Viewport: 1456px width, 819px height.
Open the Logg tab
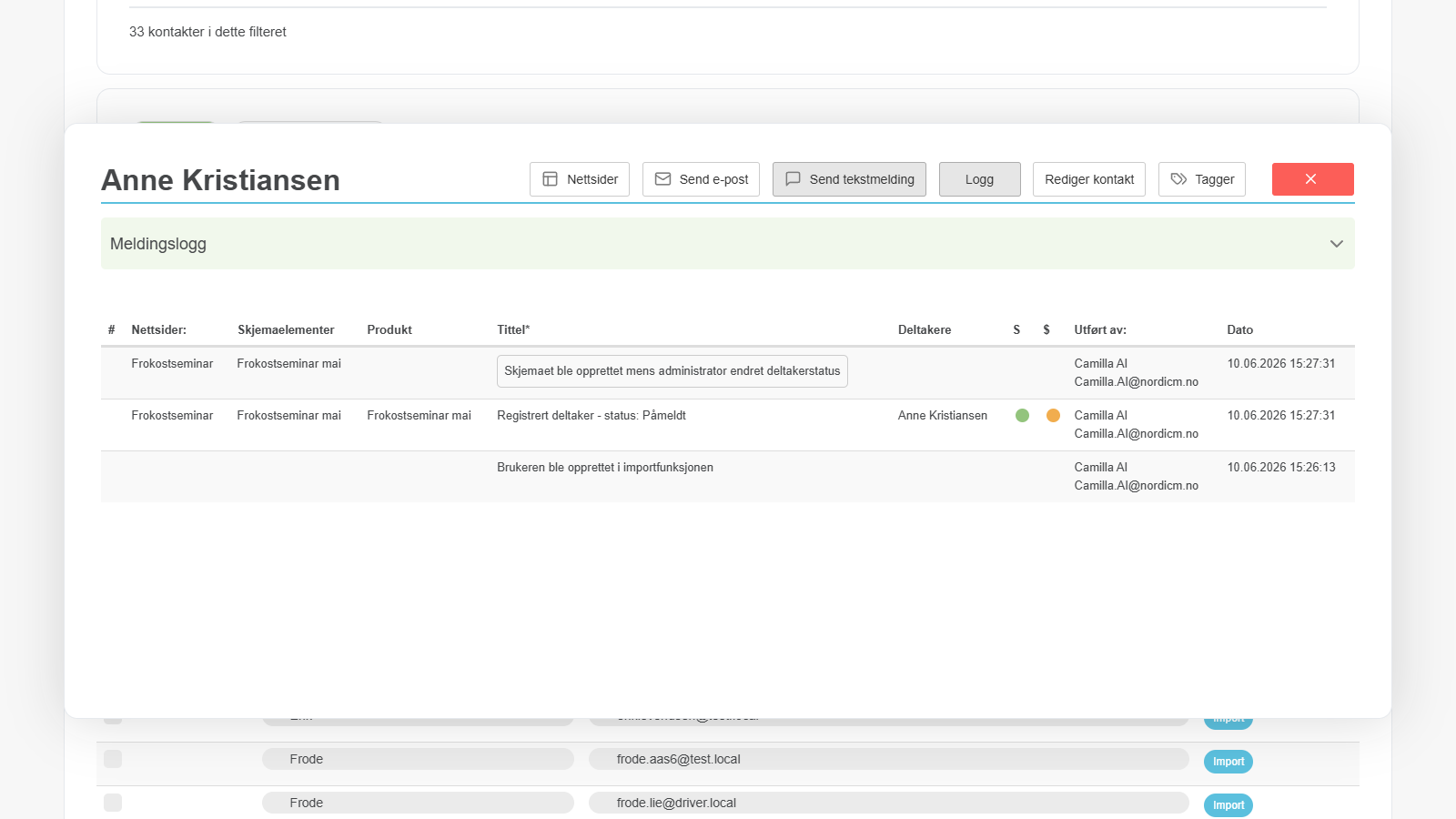click(979, 179)
